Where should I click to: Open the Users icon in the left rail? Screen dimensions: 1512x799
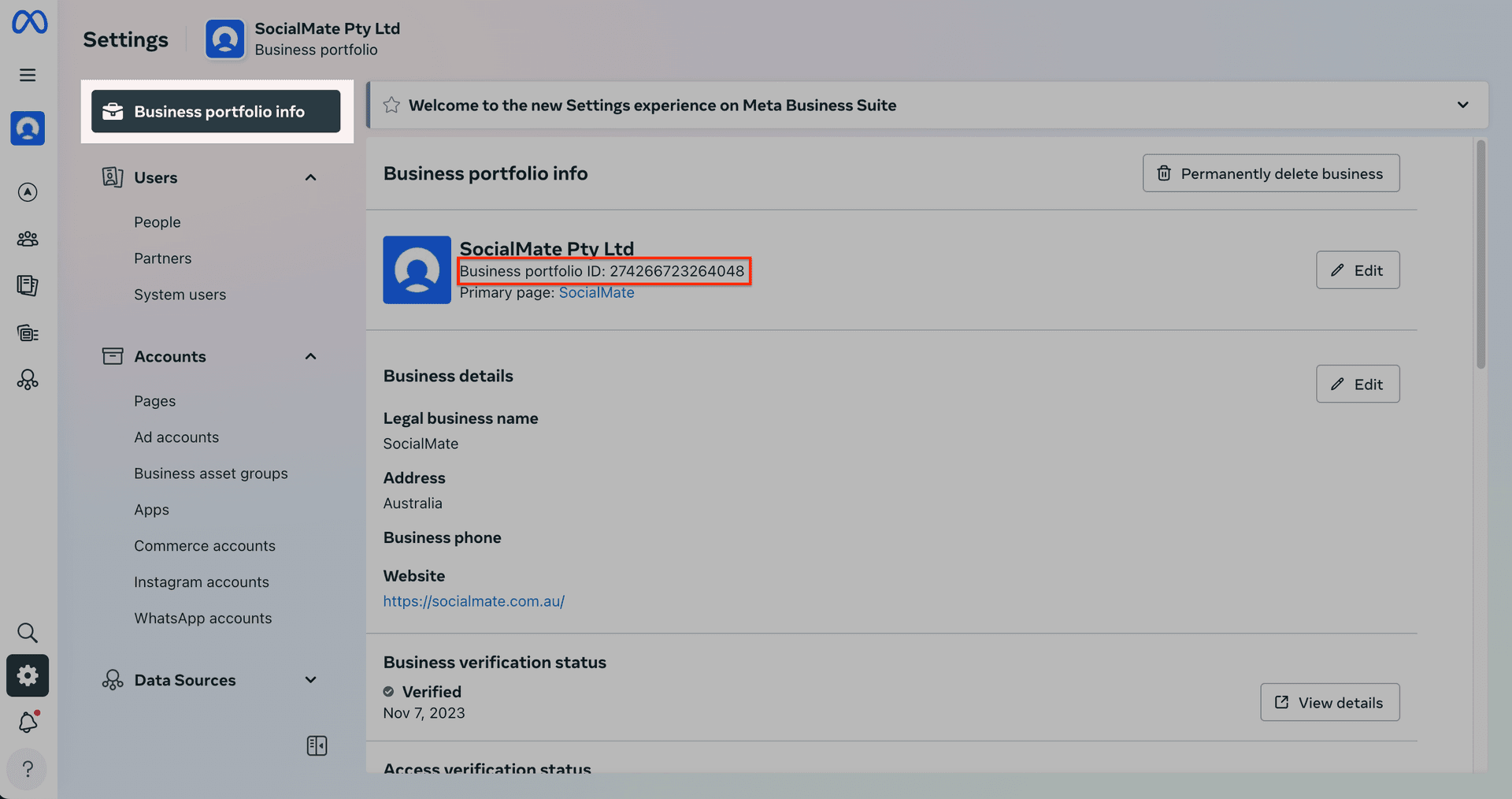[x=28, y=239]
